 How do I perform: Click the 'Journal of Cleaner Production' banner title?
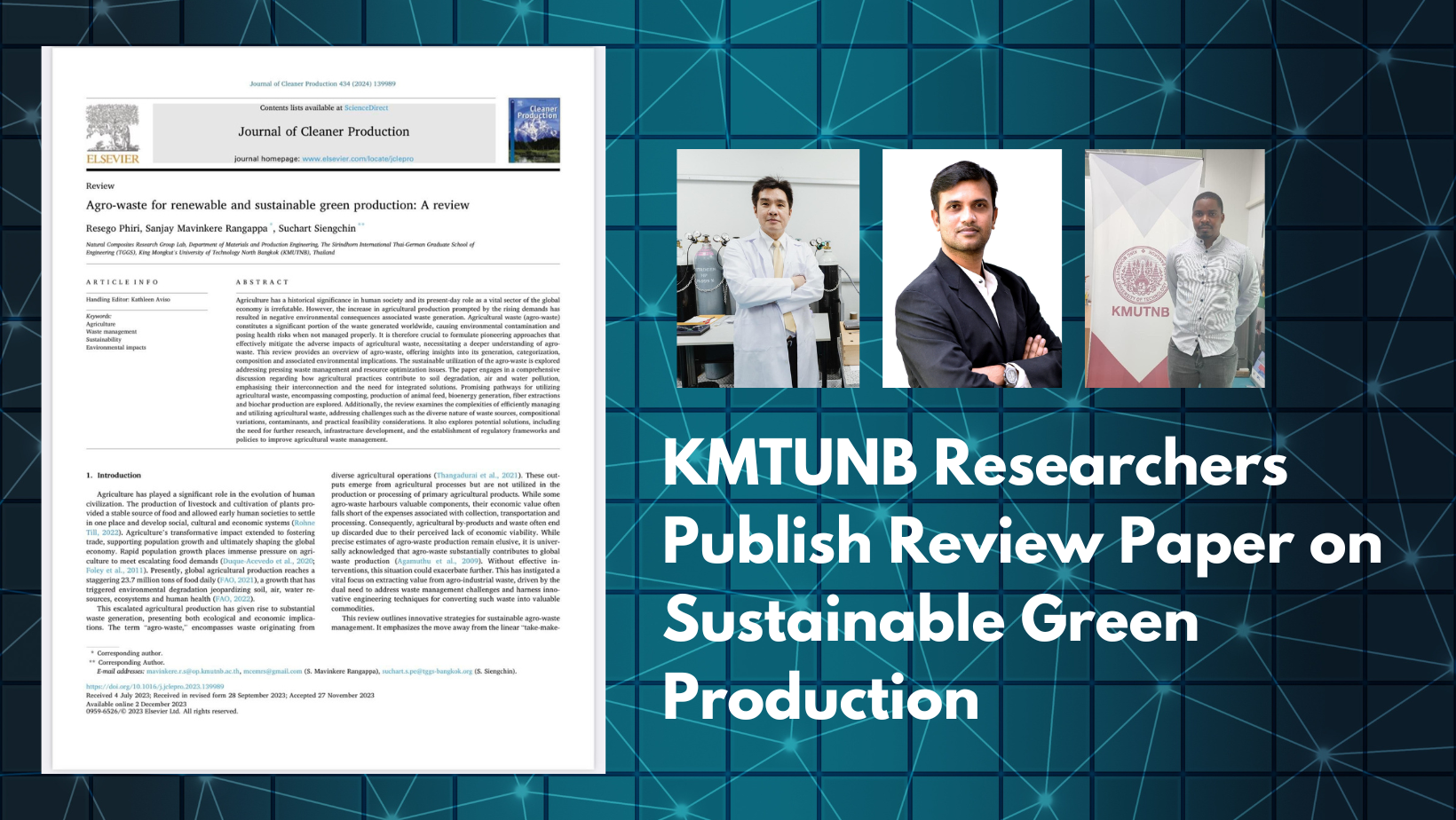pyautogui.click(x=324, y=131)
